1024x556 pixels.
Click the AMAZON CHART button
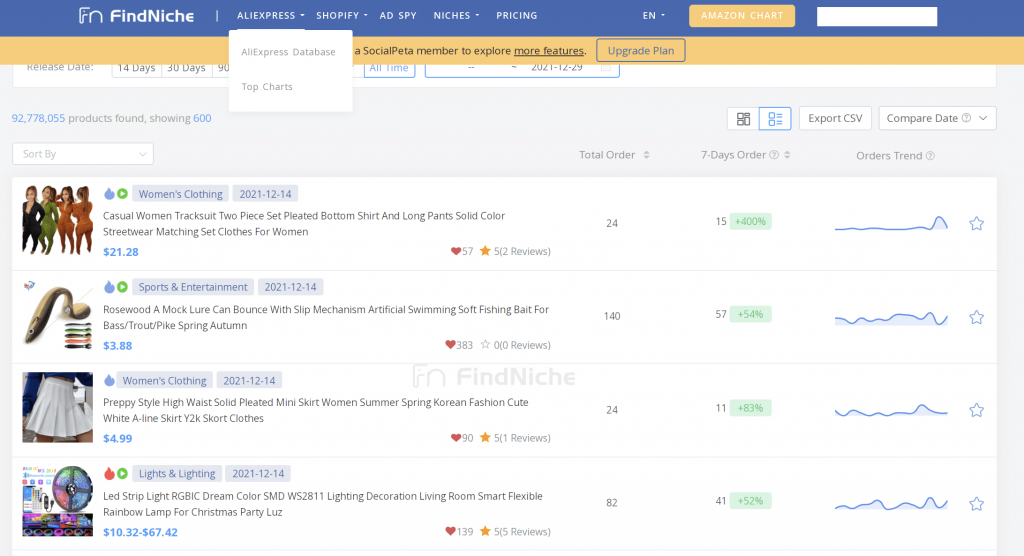click(742, 16)
